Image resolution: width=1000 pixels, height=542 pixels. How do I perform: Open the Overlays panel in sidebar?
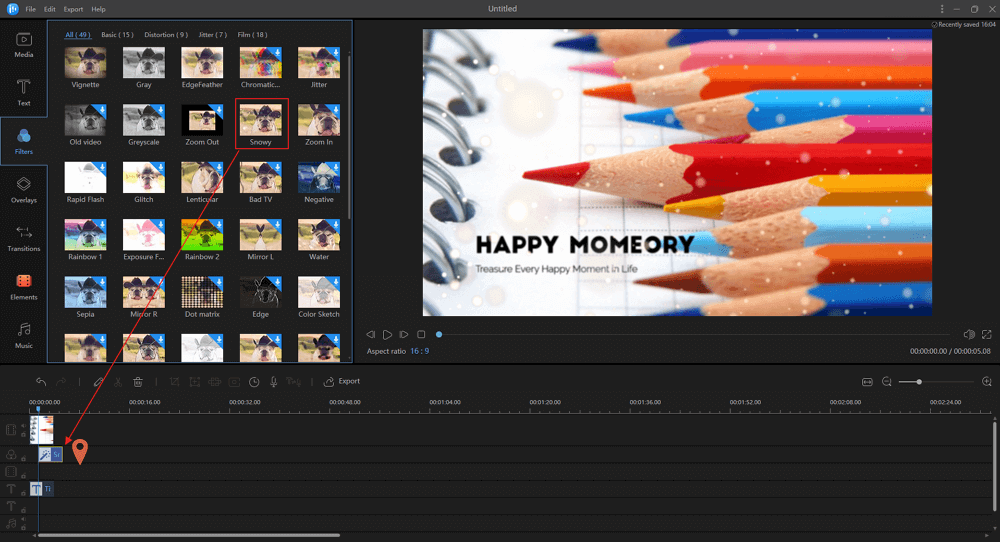(x=23, y=190)
